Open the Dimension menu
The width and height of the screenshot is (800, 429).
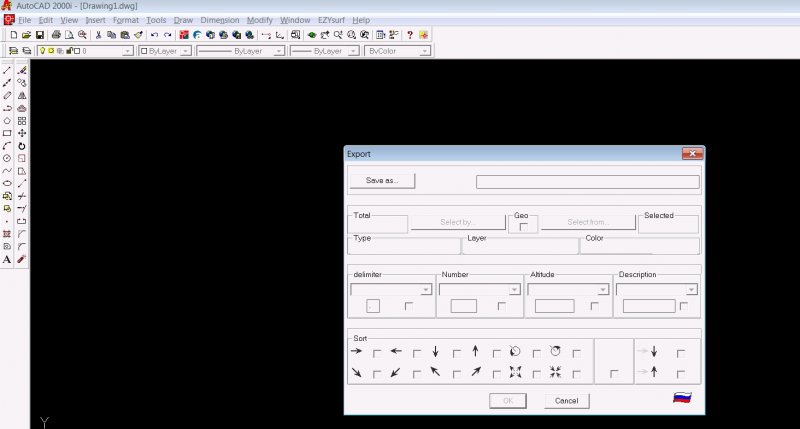pos(220,20)
